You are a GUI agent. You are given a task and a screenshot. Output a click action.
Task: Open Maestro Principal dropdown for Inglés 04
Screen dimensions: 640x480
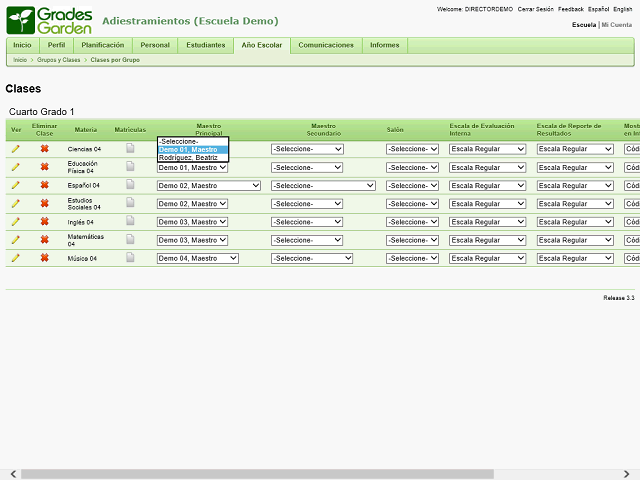point(192,222)
